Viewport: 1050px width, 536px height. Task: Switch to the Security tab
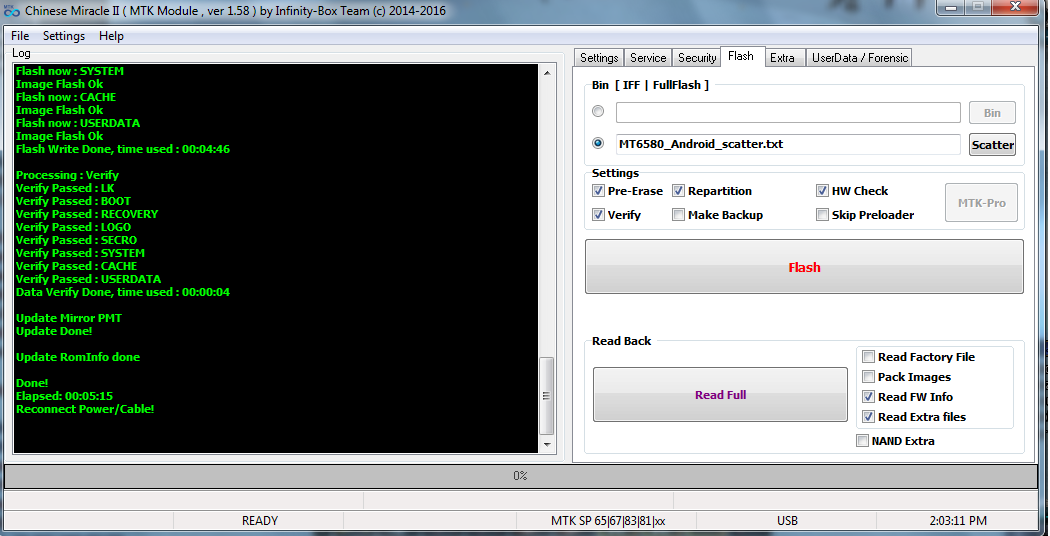(x=696, y=58)
